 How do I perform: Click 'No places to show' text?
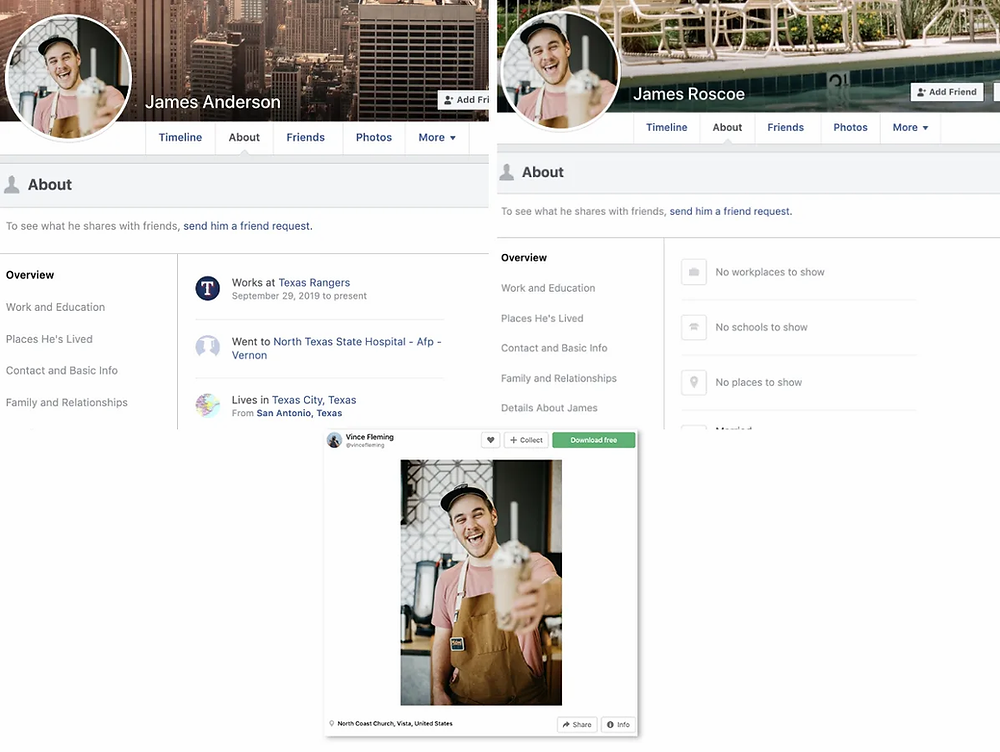759,382
